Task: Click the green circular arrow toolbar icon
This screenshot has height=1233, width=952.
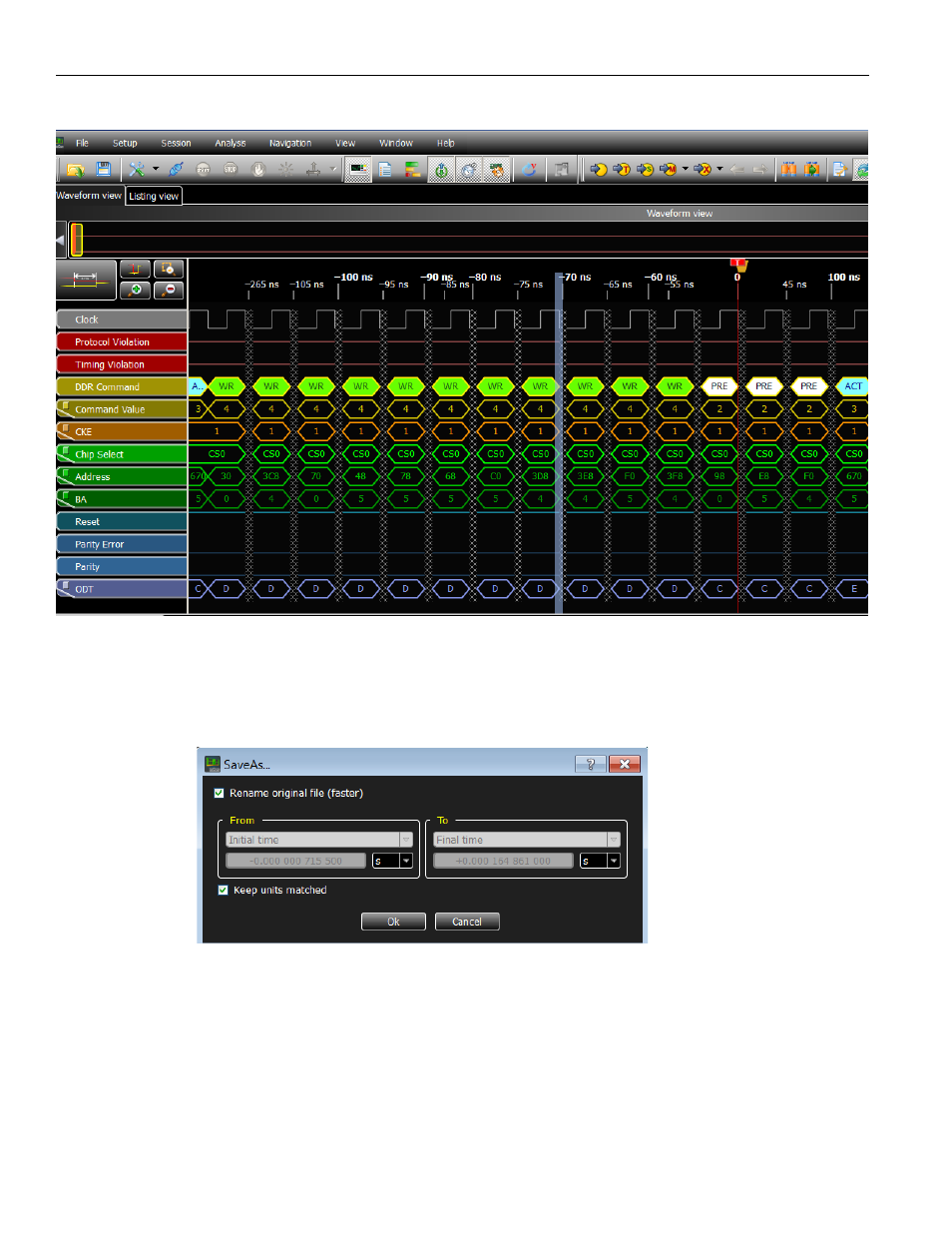Action: click(x=441, y=170)
